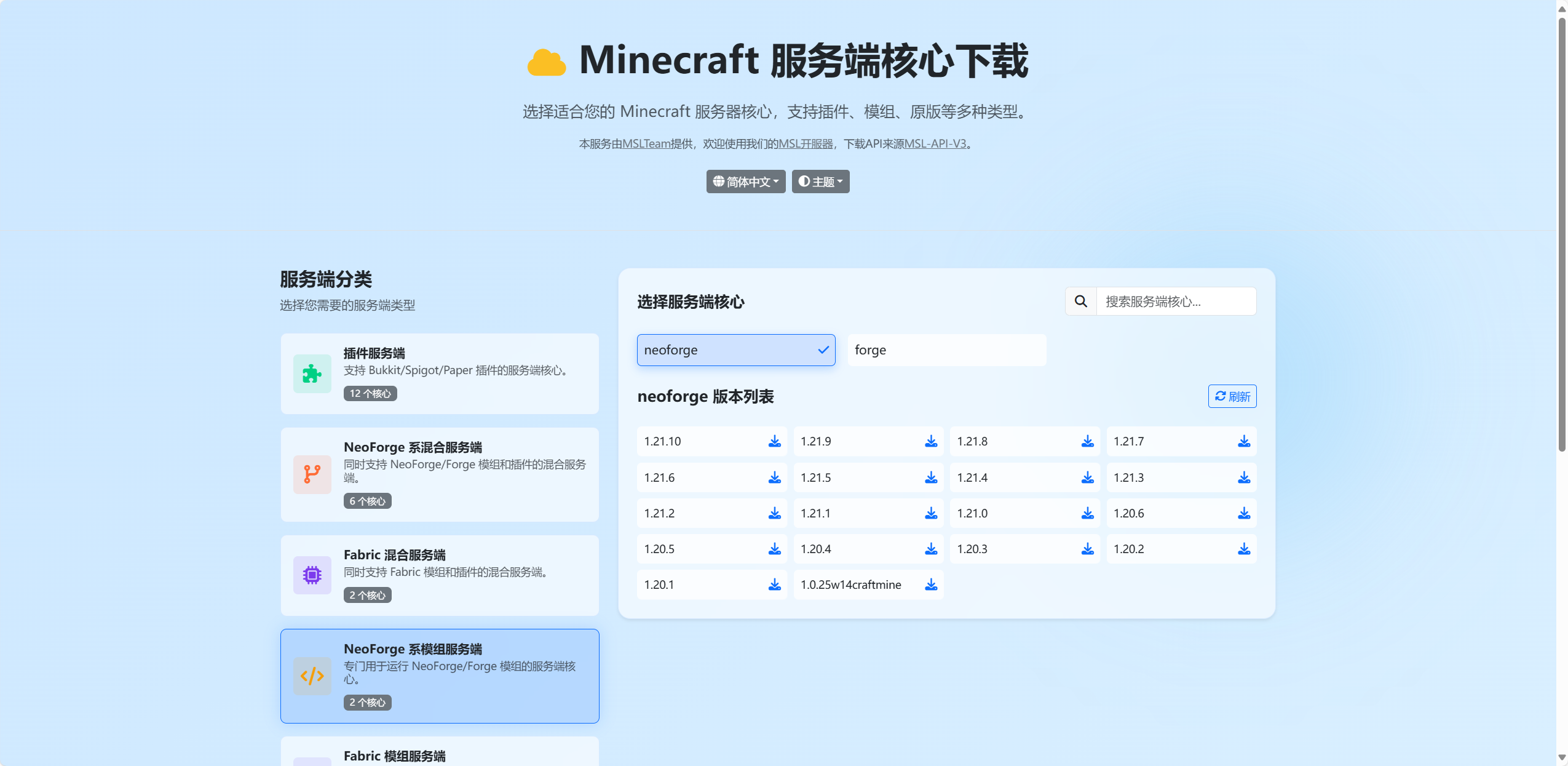Image resolution: width=1568 pixels, height=766 pixels.
Task: Select NeoForge 系混合服务端 category
Action: [439, 474]
